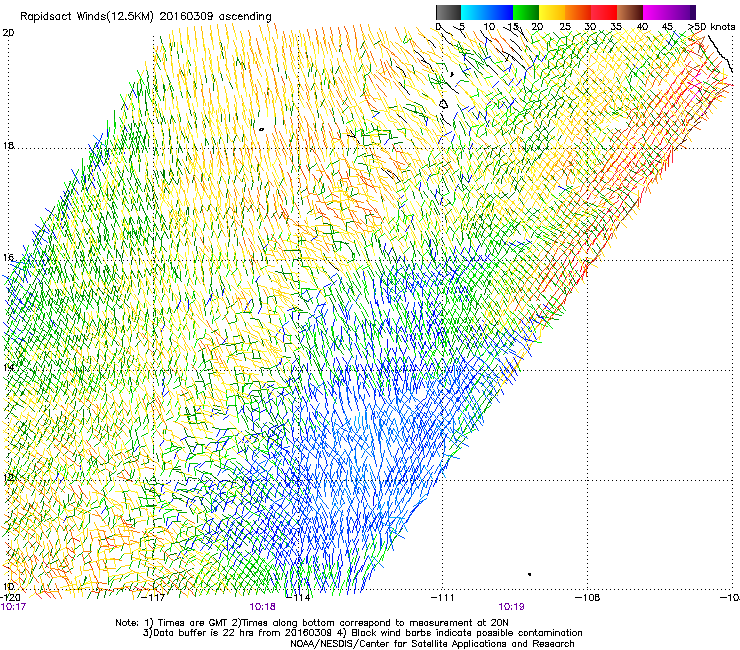Click the small black dot below 10N near -109
Image resolution: width=740 pixels, height=650 pixels.
[x=530, y=574]
